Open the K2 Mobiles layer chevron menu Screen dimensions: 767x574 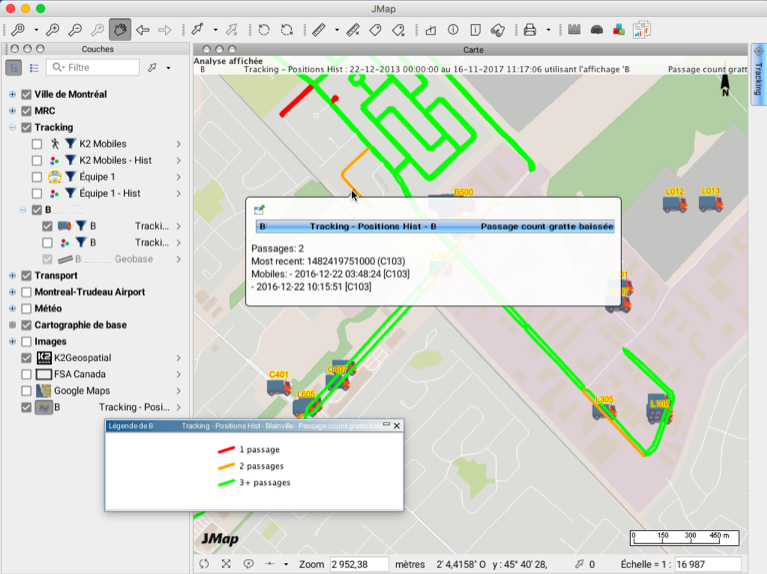click(179, 144)
